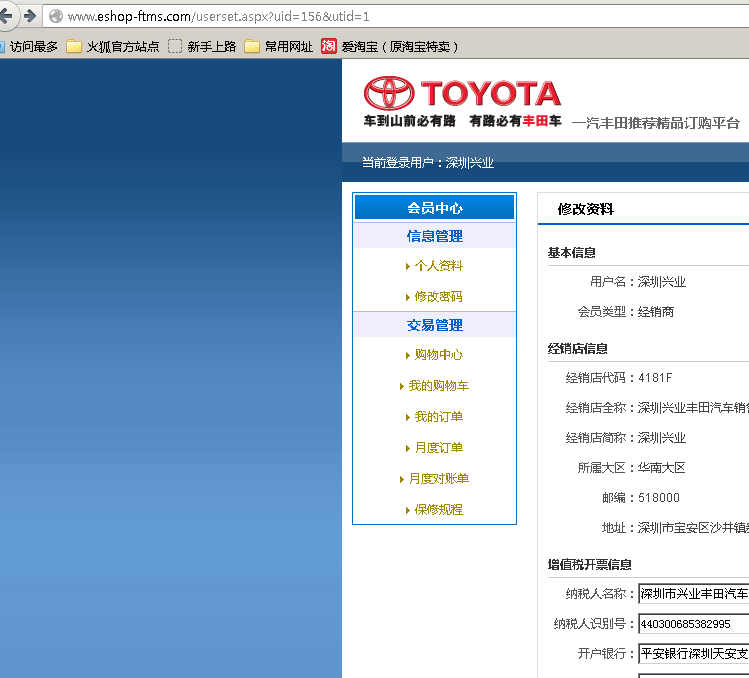Click the browser back arrow button
749x678 pixels.
(6, 16)
